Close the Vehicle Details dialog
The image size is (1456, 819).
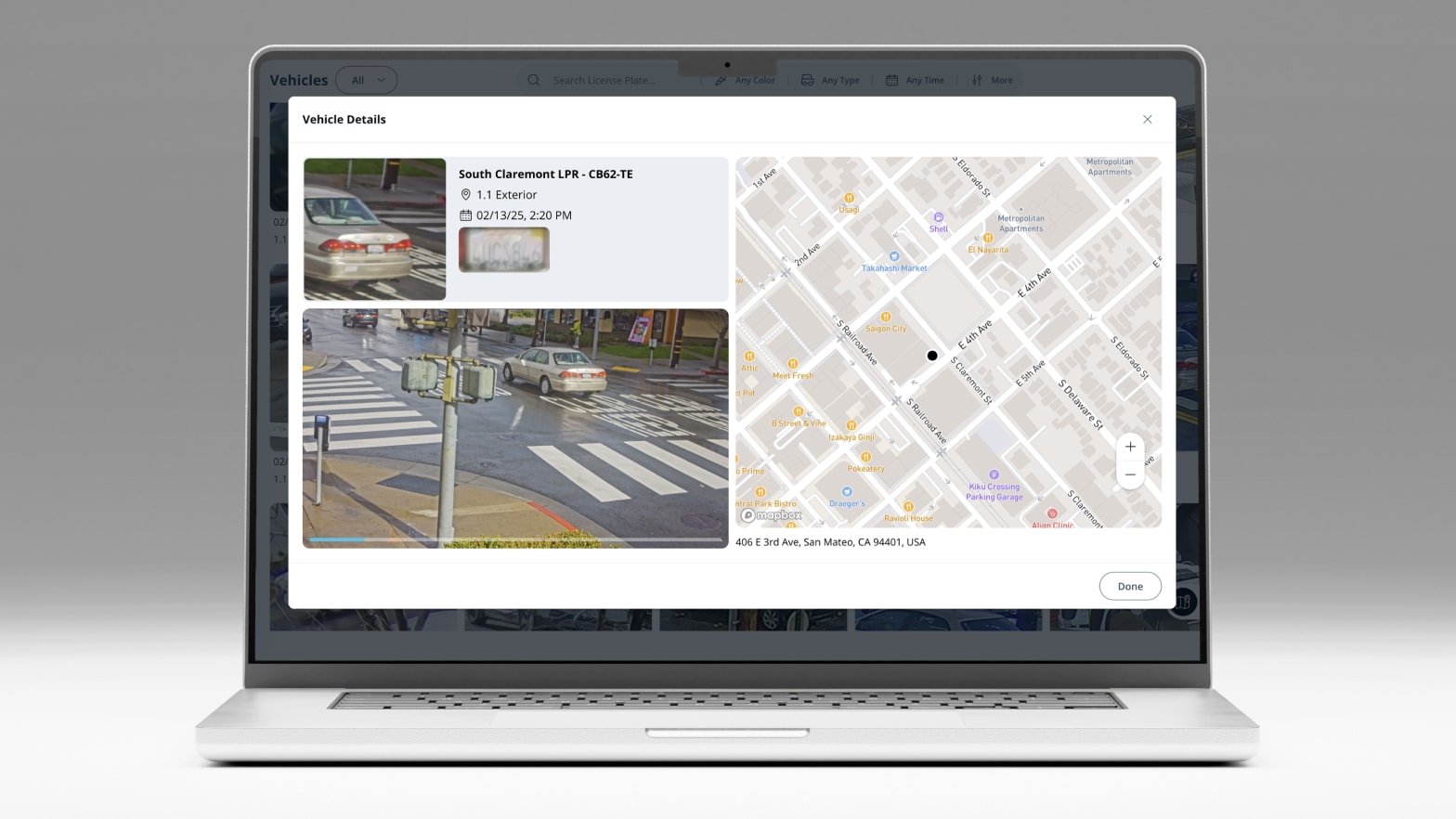(x=1147, y=120)
